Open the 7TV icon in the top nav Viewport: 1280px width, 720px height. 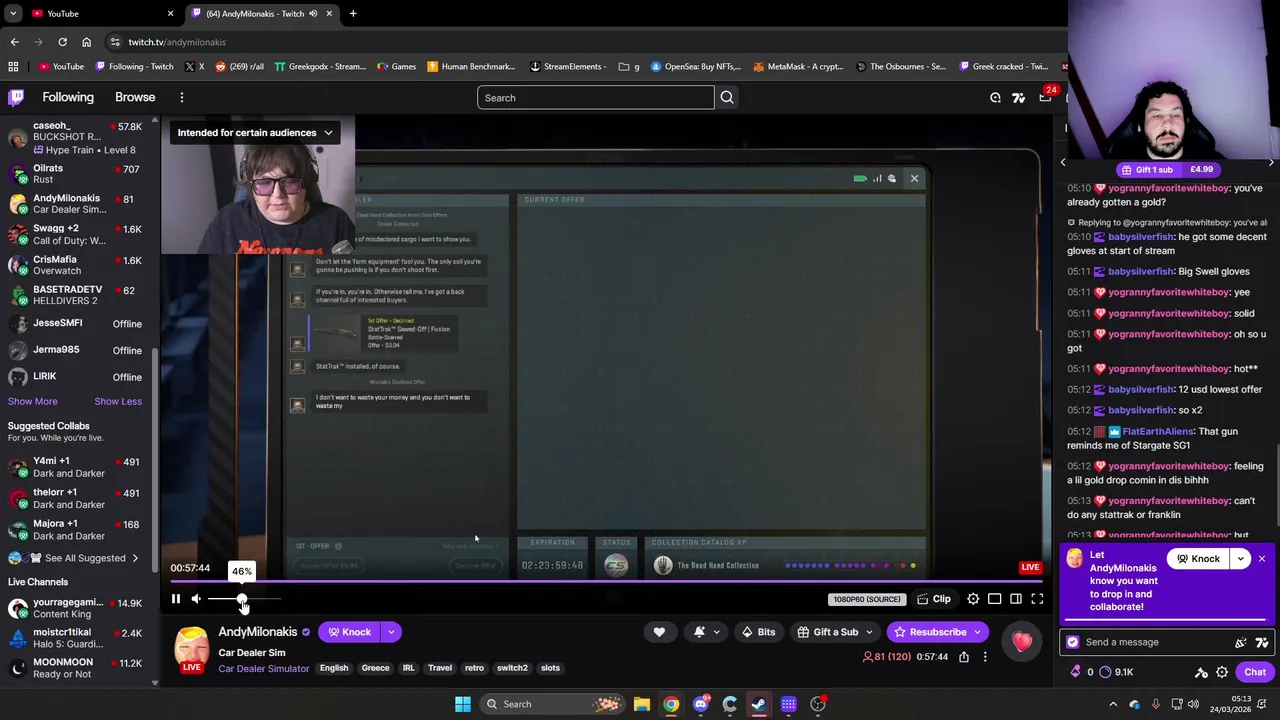(x=1018, y=98)
